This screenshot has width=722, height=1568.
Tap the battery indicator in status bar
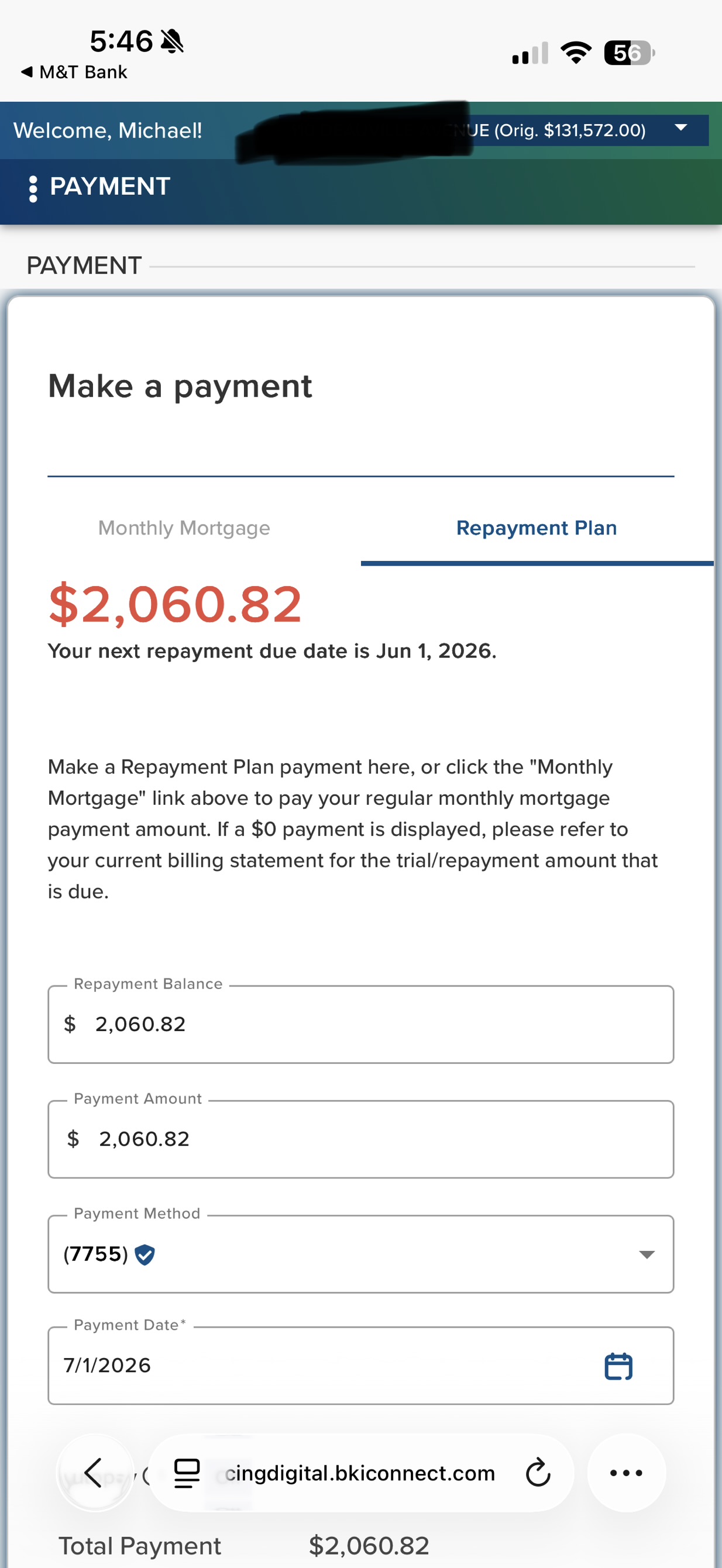tap(629, 53)
